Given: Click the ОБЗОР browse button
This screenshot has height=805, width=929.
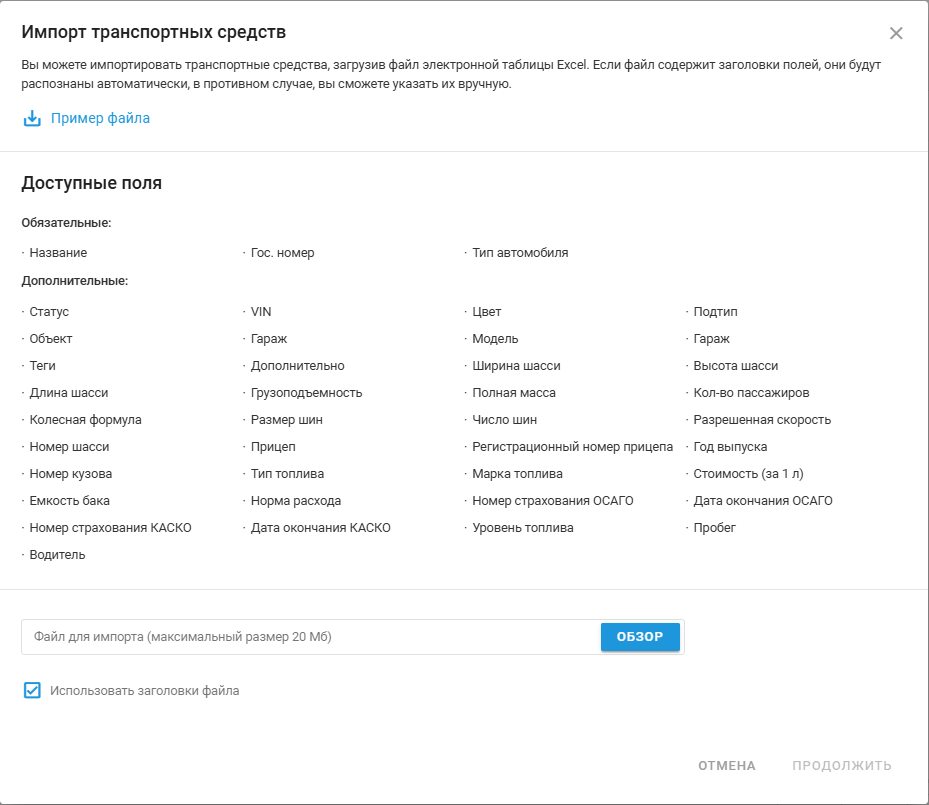Looking at the screenshot, I should point(640,637).
